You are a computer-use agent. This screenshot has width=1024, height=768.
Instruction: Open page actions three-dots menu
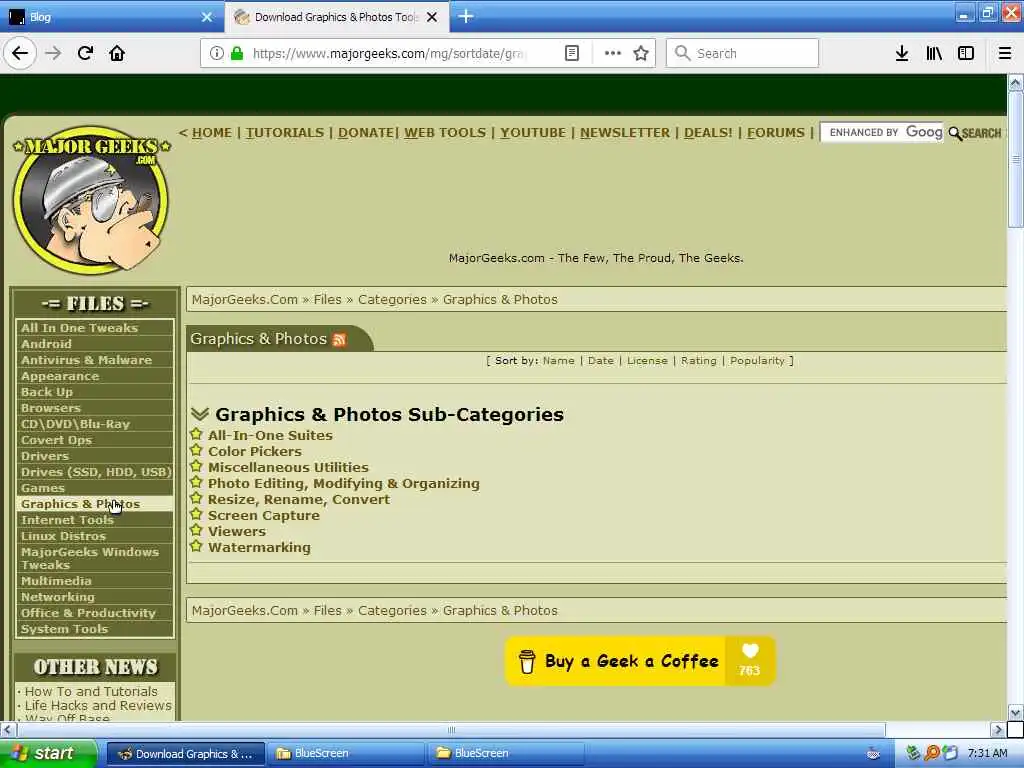pos(613,53)
